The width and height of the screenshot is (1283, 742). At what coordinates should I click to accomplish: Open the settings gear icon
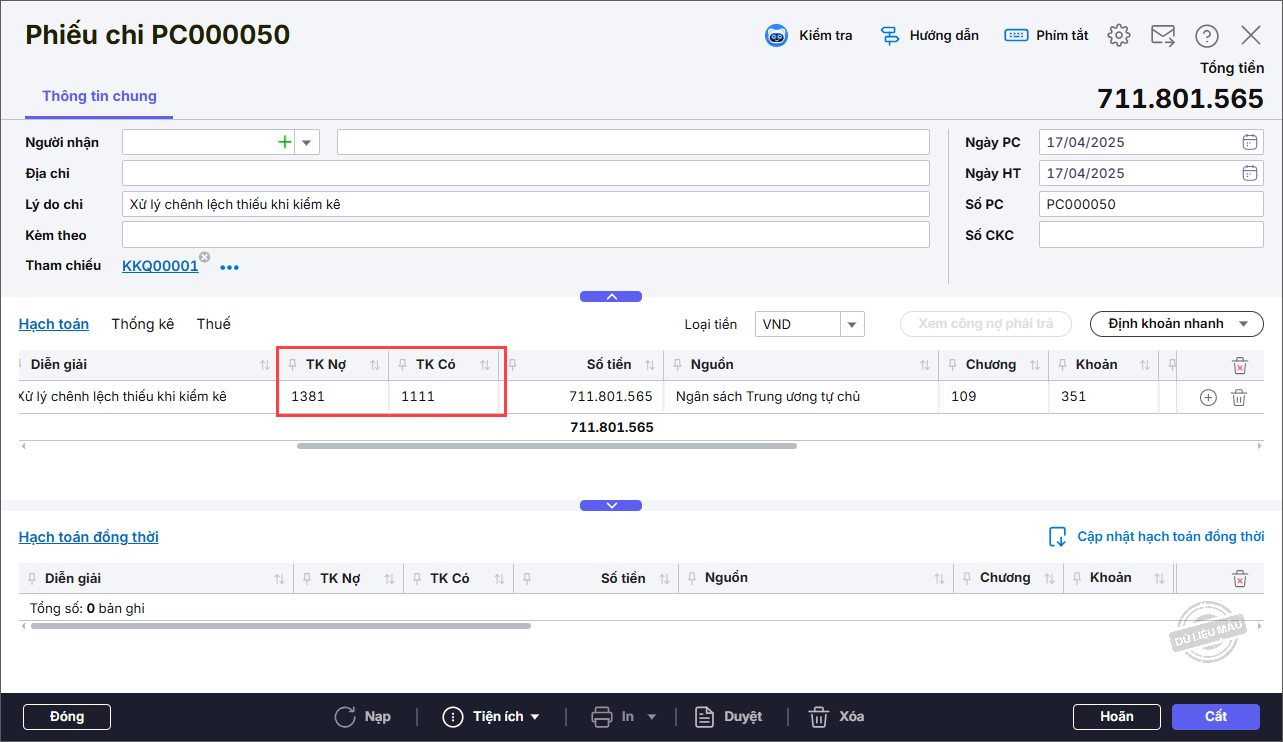pos(1119,36)
